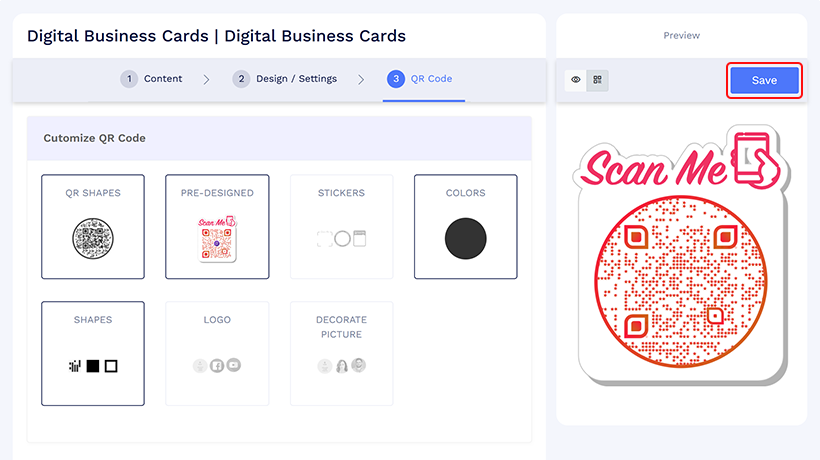This screenshot has height=460, width=820.
Task: Click chevron after the Content step
Action: (x=206, y=79)
